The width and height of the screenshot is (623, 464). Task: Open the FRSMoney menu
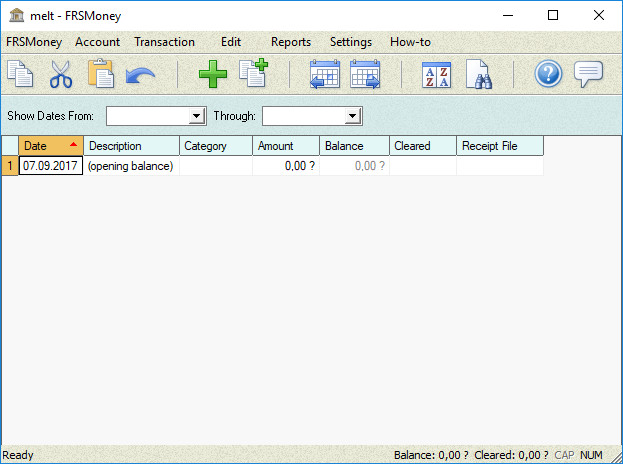(34, 42)
